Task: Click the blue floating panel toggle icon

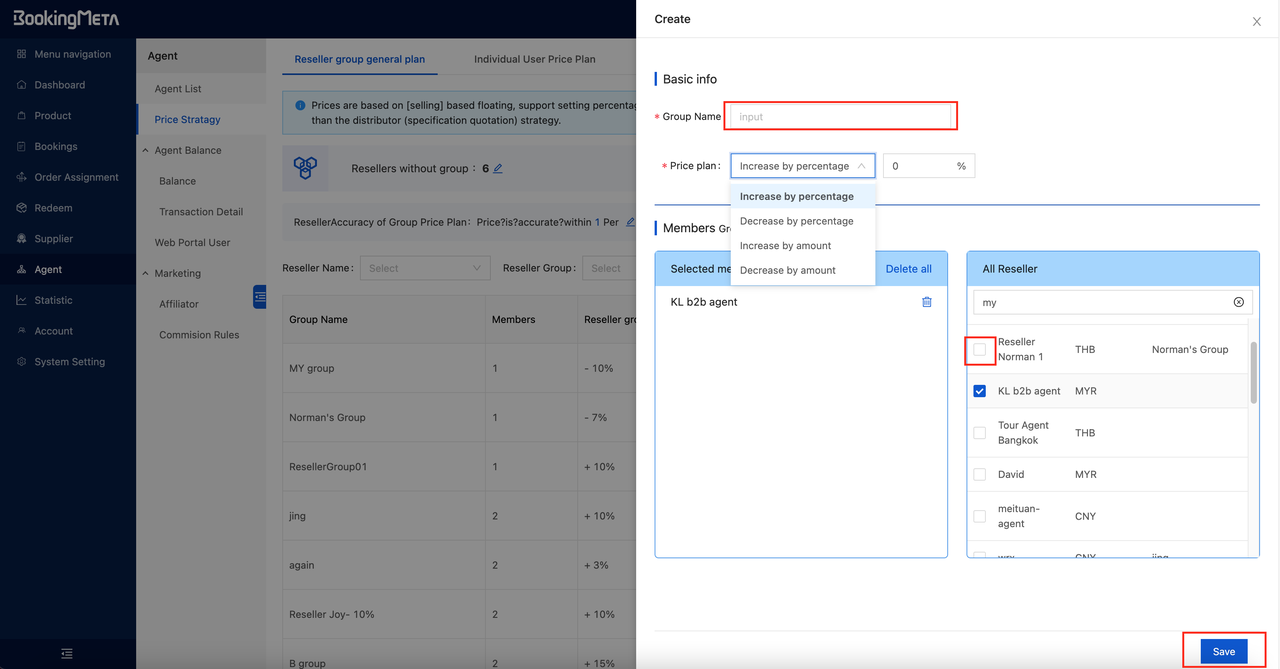Action: [260, 297]
